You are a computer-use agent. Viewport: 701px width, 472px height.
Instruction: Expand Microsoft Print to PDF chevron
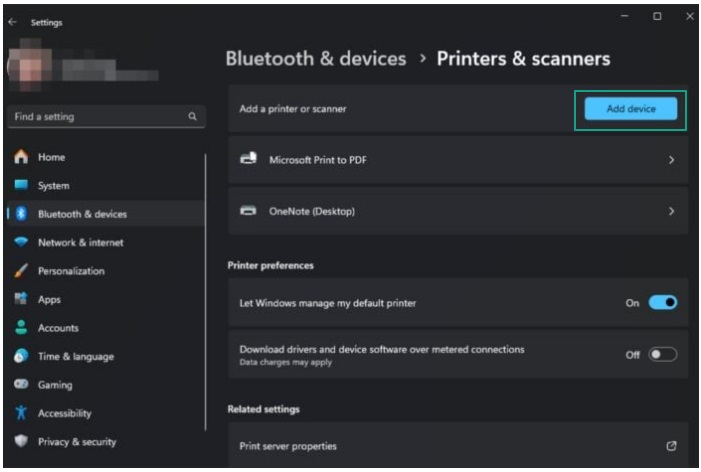point(671,160)
